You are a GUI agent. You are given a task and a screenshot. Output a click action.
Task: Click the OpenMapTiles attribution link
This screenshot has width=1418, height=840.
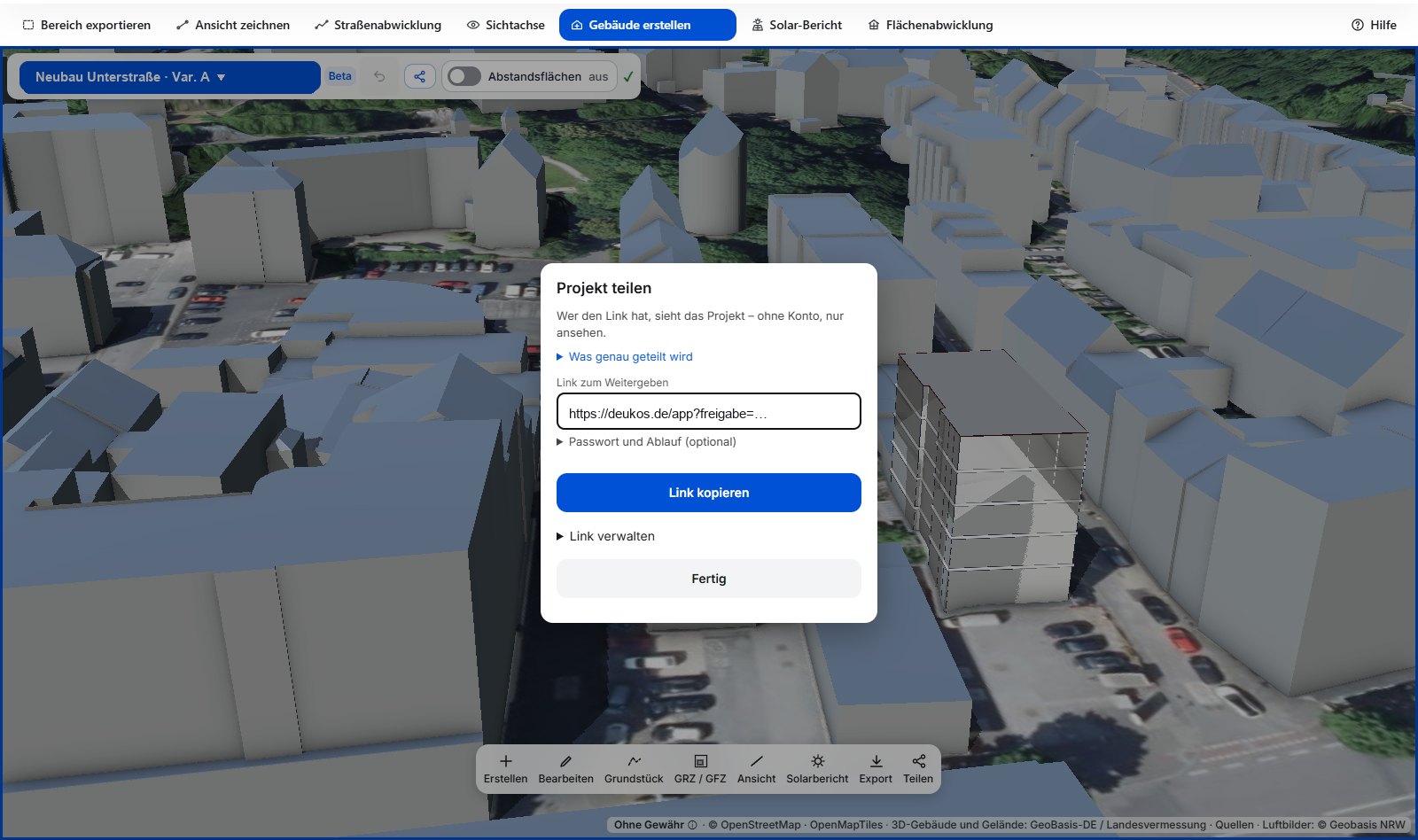coord(846,825)
